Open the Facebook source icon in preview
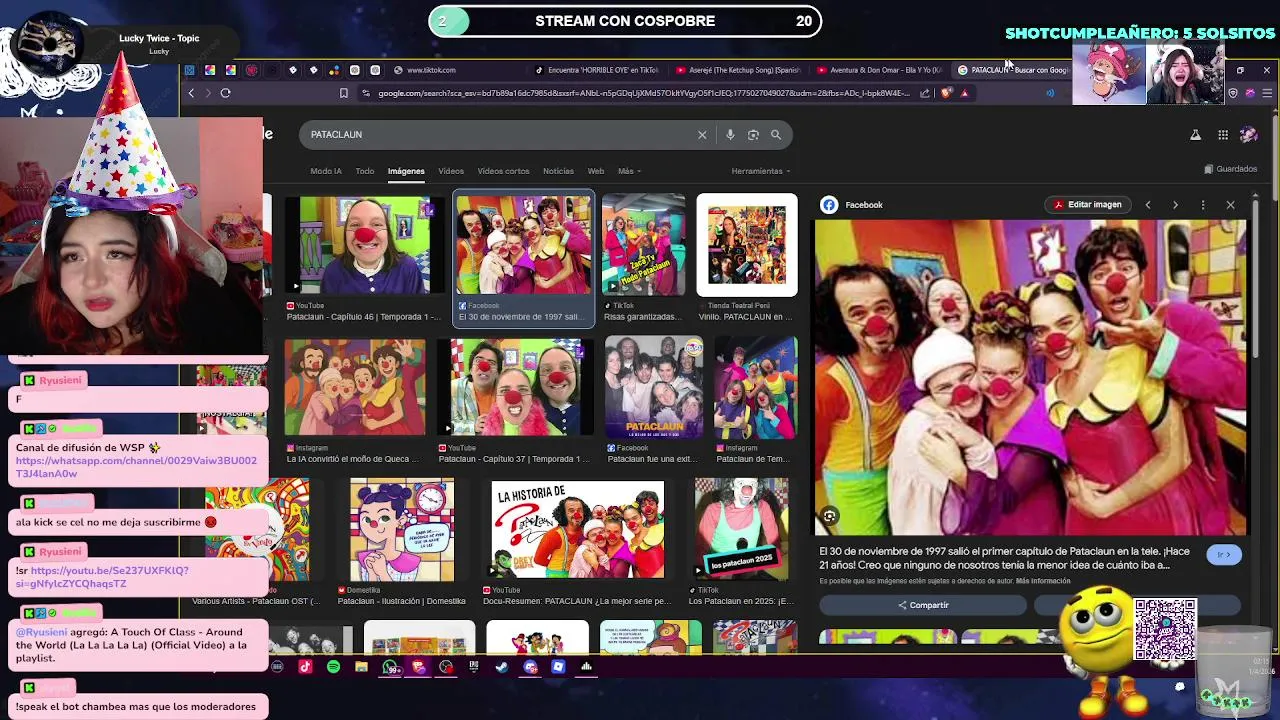Viewport: 1280px width, 720px height. point(829,205)
